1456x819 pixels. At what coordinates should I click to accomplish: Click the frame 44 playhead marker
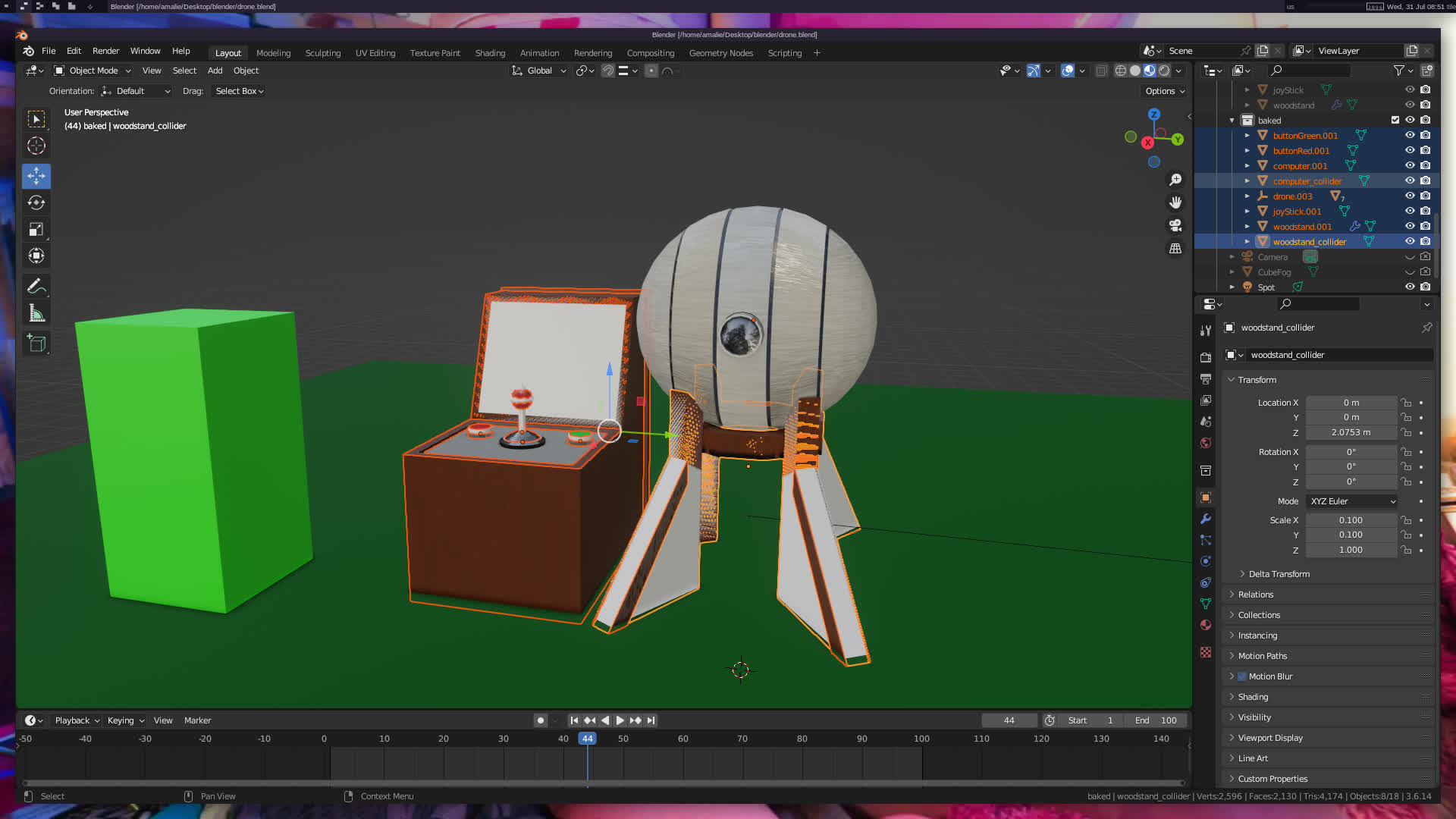click(x=587, y=739)
